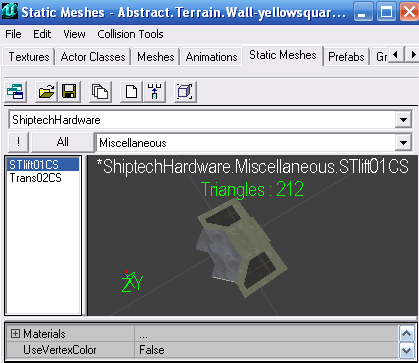Click the 3D cube icon in the toolbar
This screenshot has height=363, width=419.
(x=185, y=91)
